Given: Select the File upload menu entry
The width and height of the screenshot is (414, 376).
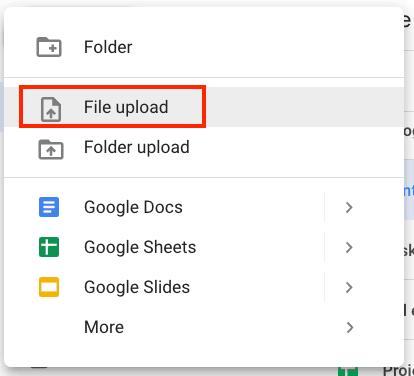Looking at the screenshot, I should (204, 107).
